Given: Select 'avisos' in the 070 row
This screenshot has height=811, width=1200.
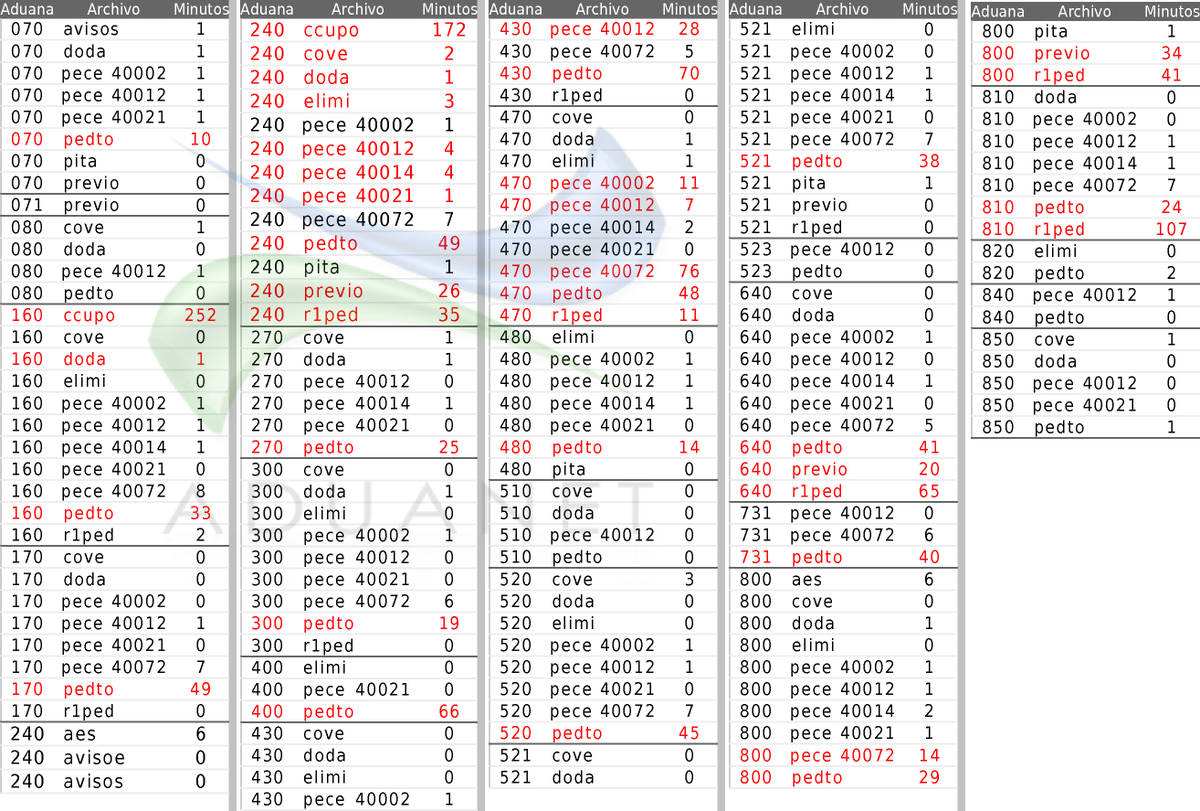Looking at the screenshot, I should coord(90,30).
